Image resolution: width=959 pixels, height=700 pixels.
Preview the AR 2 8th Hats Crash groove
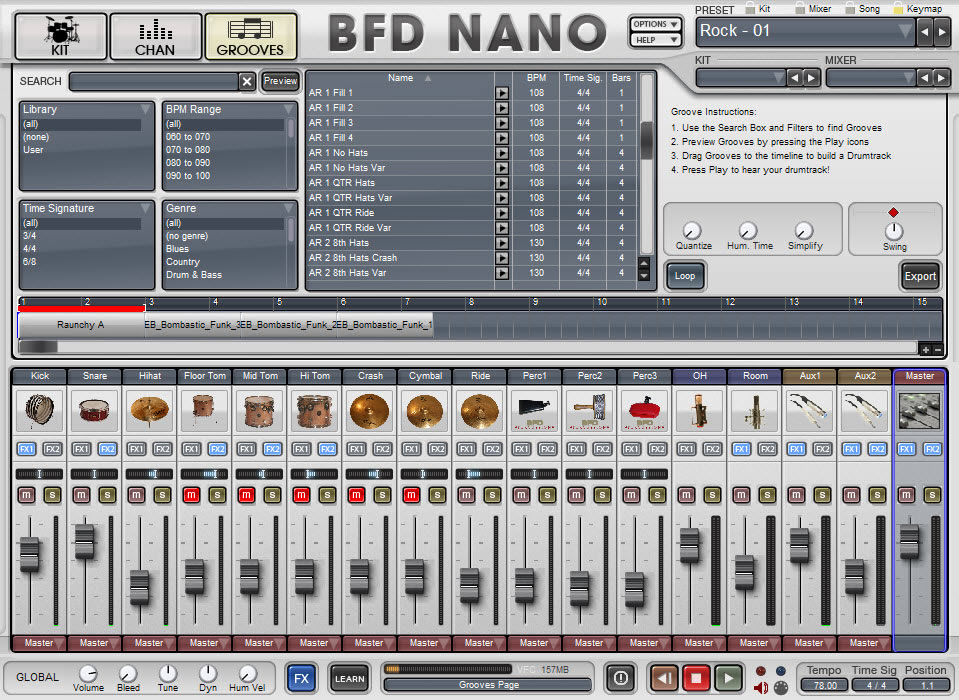coord(502,258)
